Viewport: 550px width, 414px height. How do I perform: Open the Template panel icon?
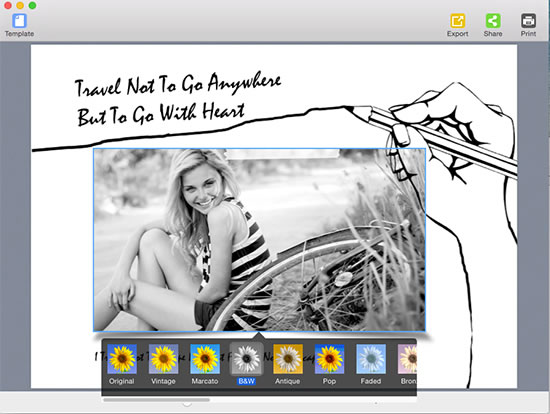click(19, 21)
